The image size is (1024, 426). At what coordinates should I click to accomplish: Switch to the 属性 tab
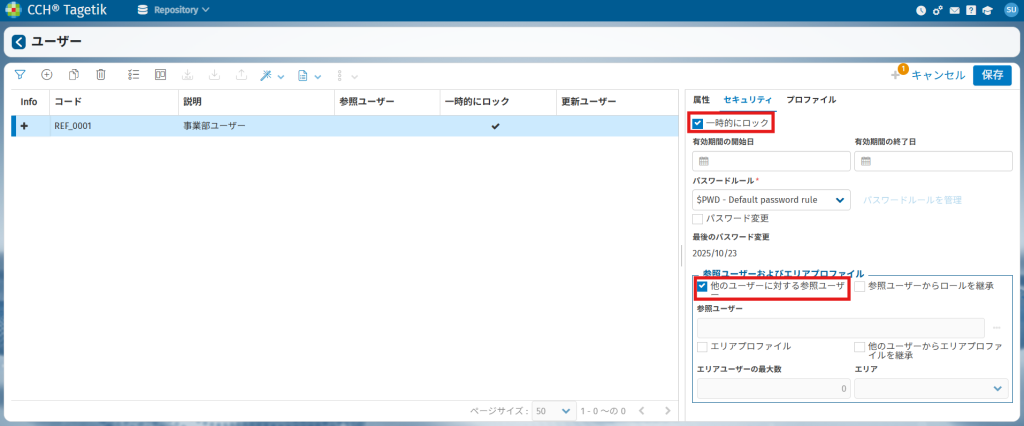701,100
